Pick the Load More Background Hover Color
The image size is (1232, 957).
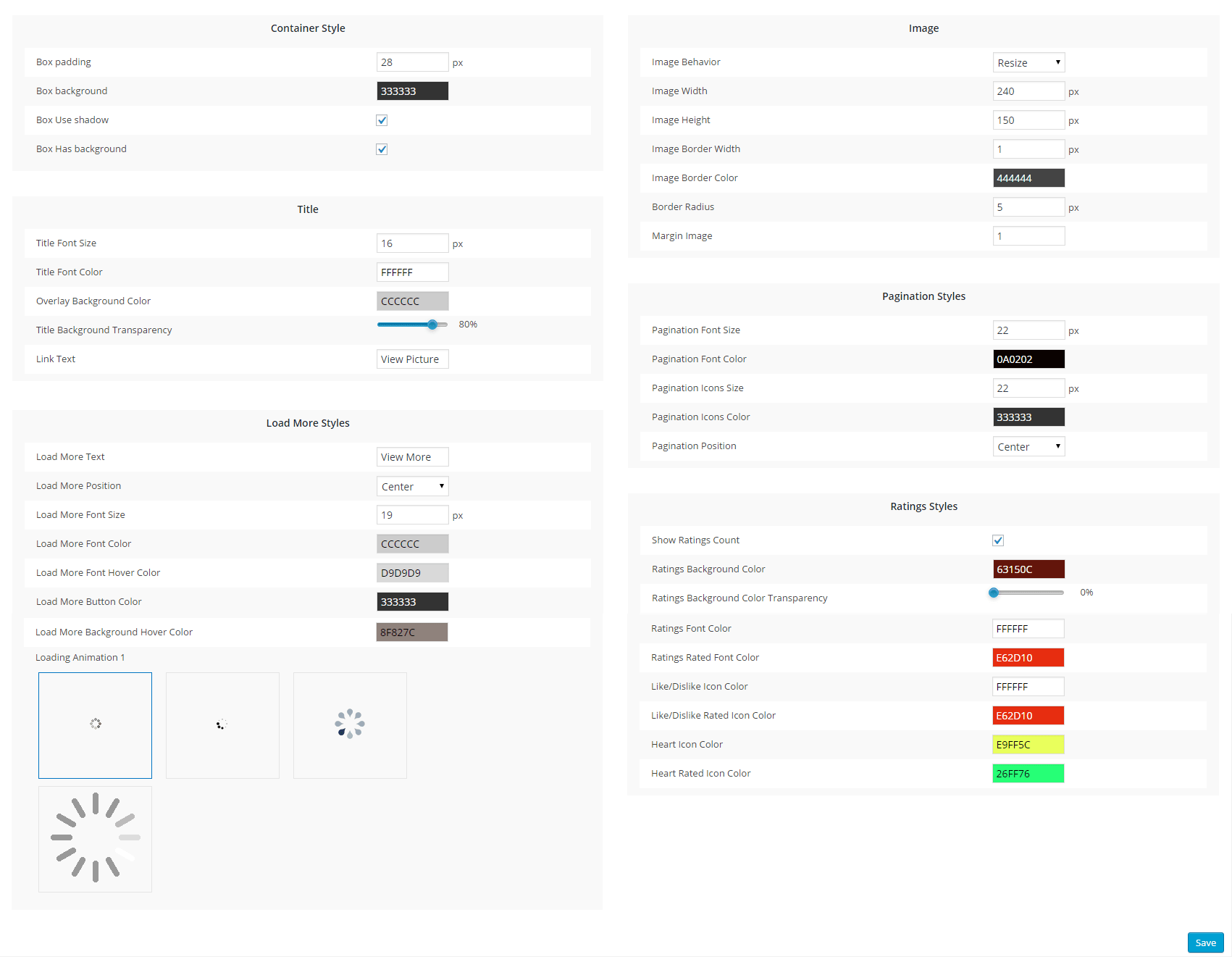pos(411,632)
